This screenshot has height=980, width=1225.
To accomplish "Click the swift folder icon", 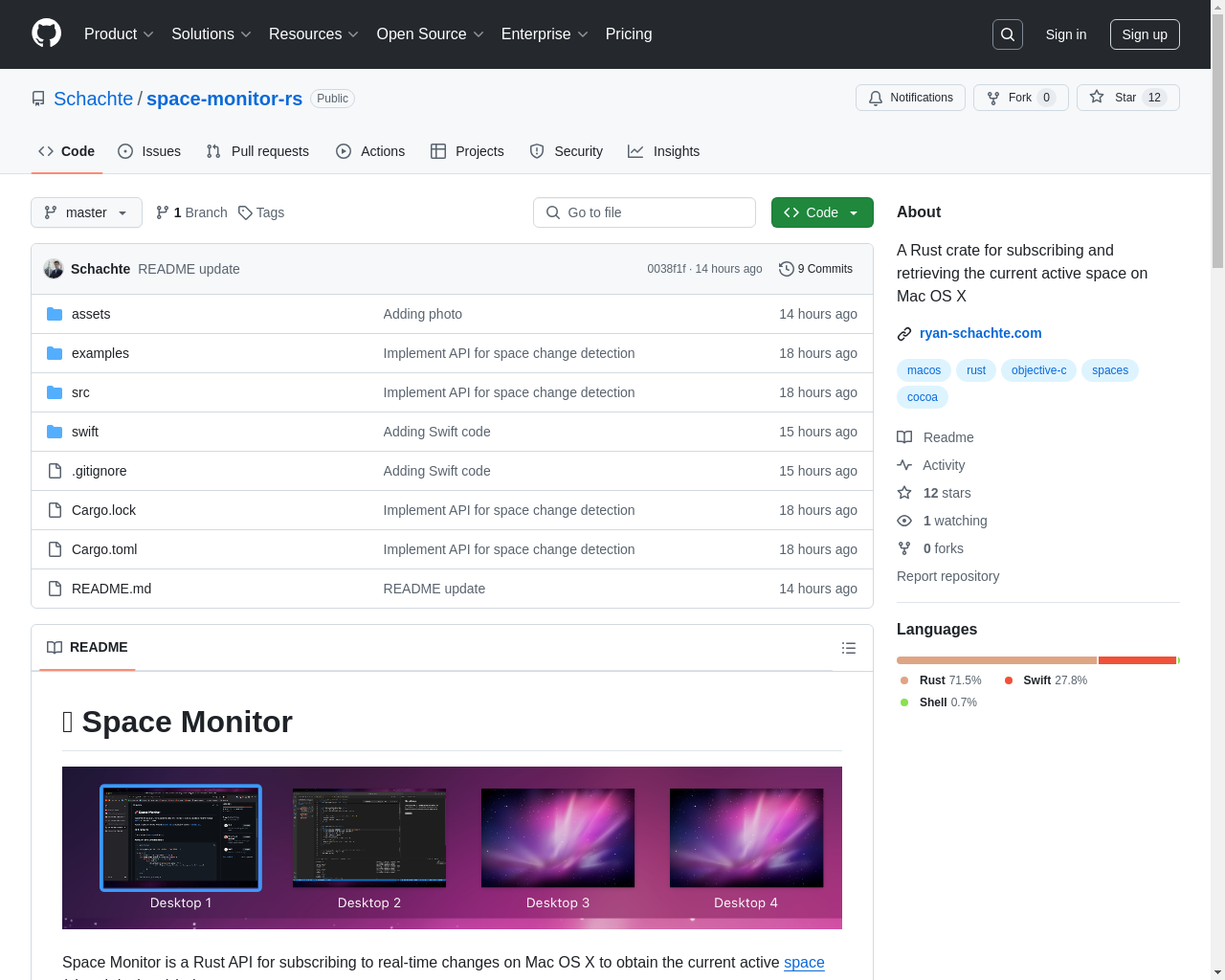I will [55, 432].
